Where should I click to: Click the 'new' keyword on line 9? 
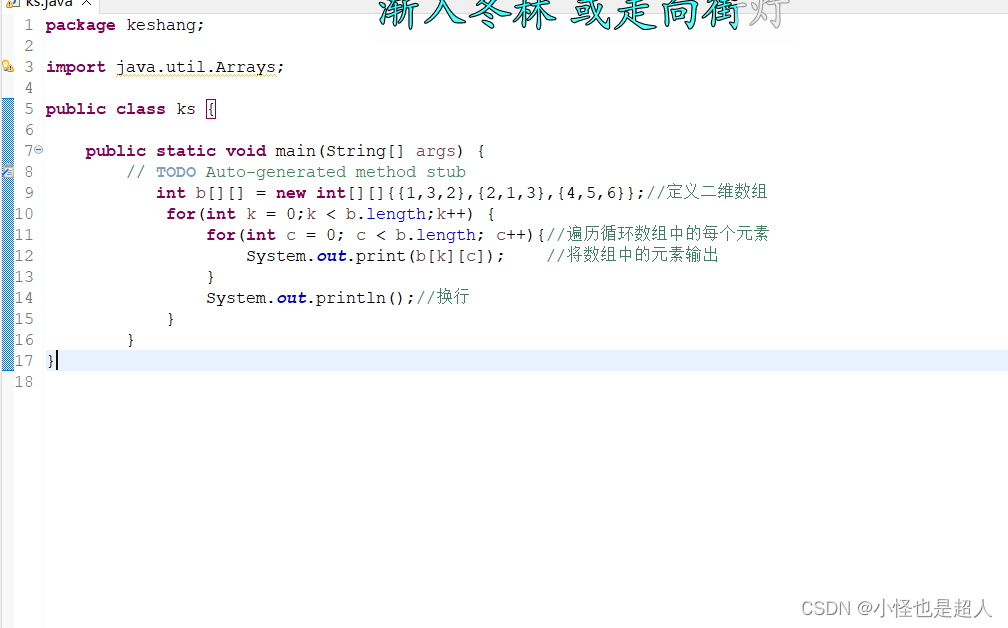click(291, 193)
